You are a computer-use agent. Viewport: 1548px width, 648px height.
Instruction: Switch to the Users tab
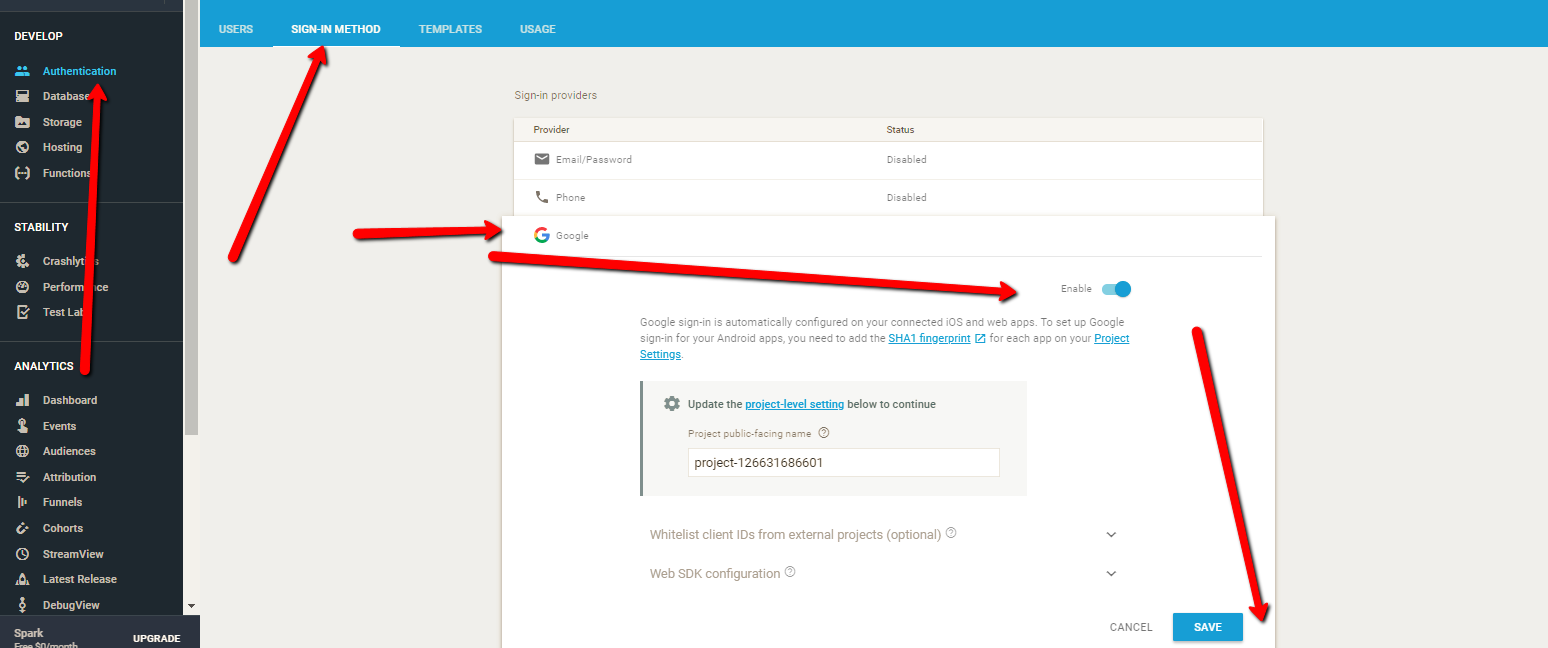236,29
